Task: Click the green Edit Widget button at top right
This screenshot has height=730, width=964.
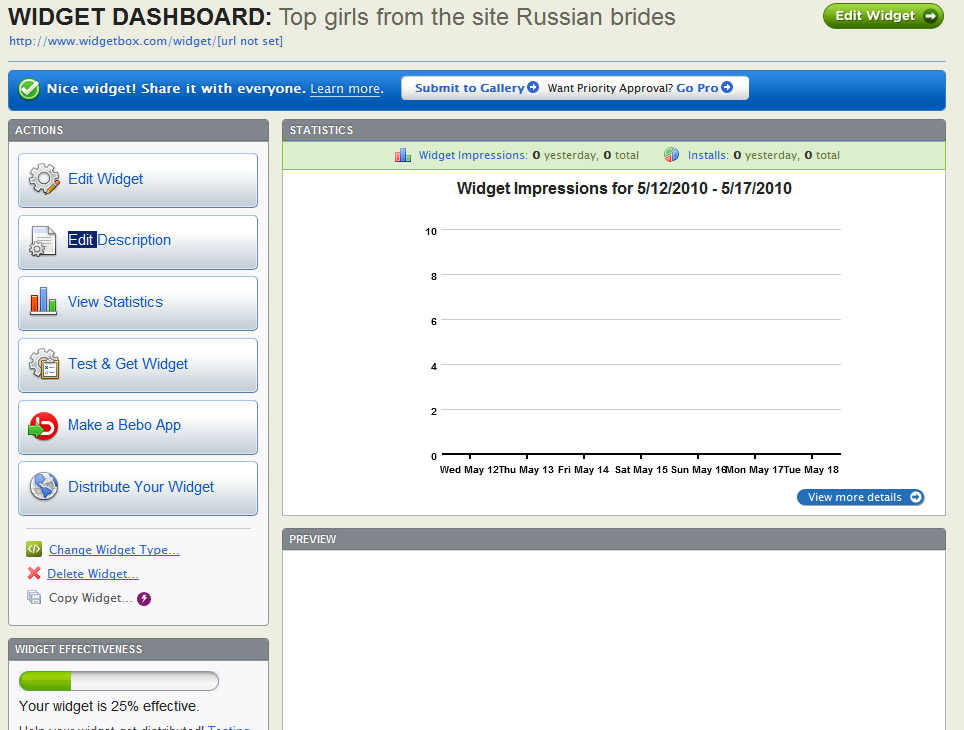Action: click(883, 16)
